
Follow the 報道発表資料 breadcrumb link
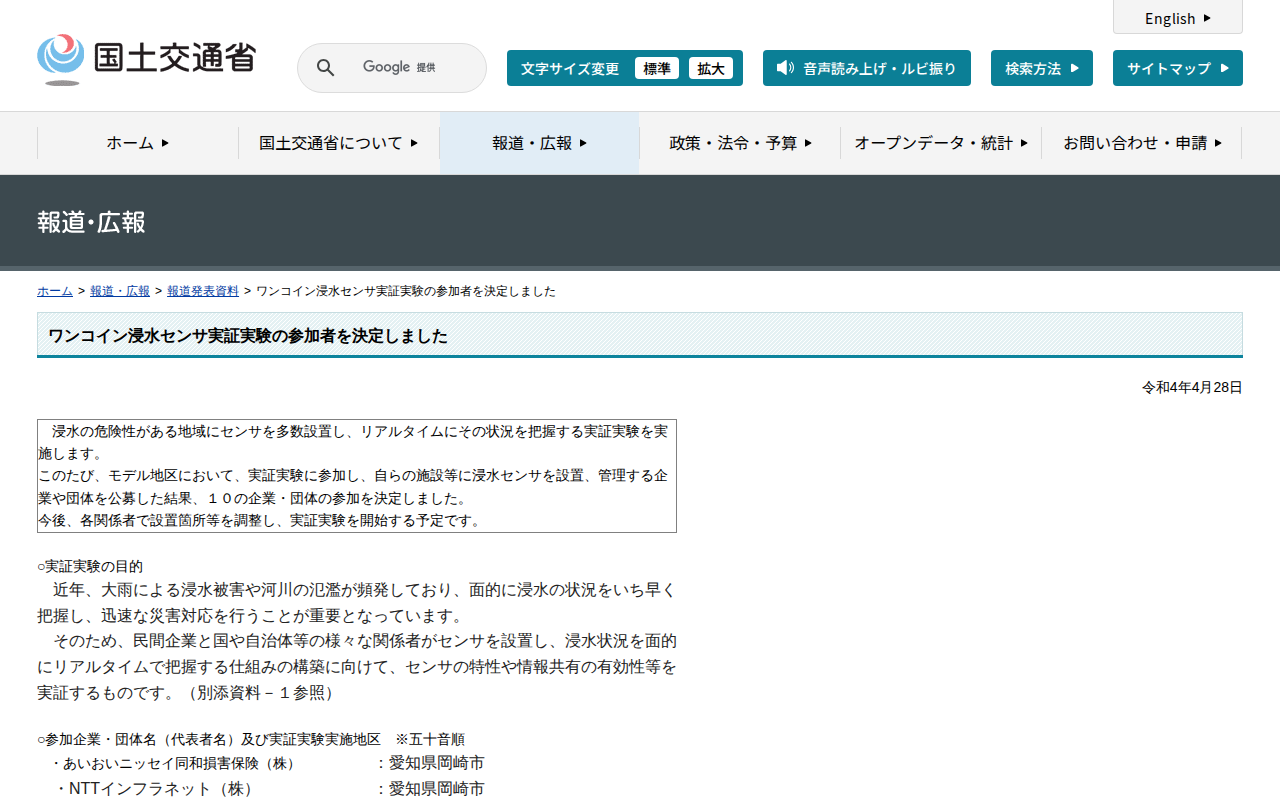(x=203, y=291)
